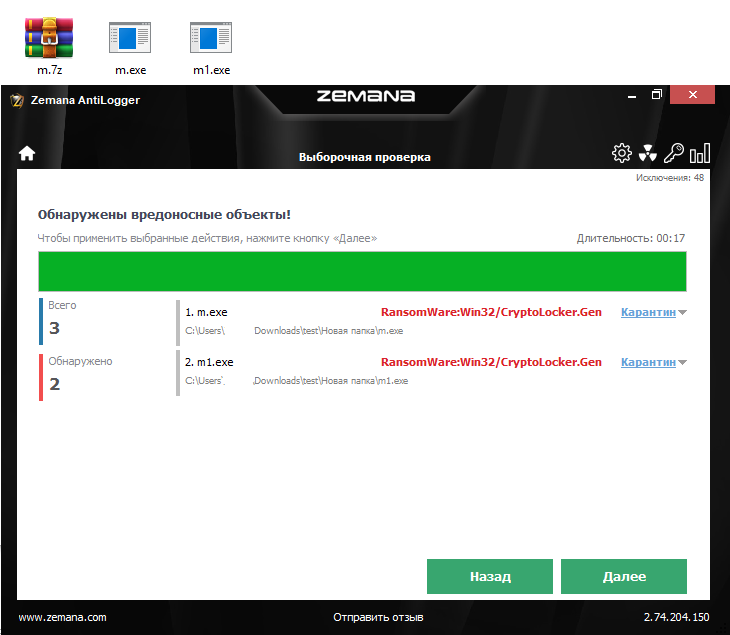Click Отправить отзыв feedback link
The height and width of the screenshot is (635, 730).
click(378, 617)
